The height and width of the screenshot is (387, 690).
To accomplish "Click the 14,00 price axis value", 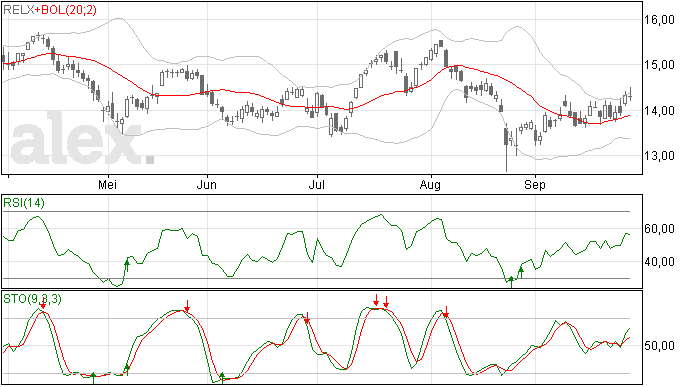I will [659, 111].
